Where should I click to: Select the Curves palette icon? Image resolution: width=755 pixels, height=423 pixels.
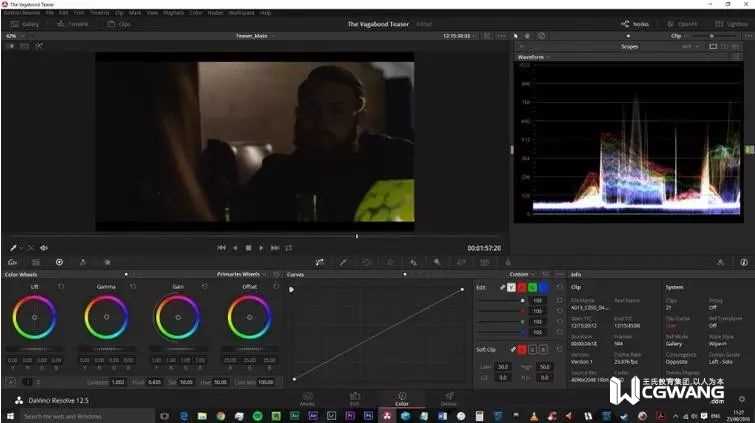[x=319, y=262]
